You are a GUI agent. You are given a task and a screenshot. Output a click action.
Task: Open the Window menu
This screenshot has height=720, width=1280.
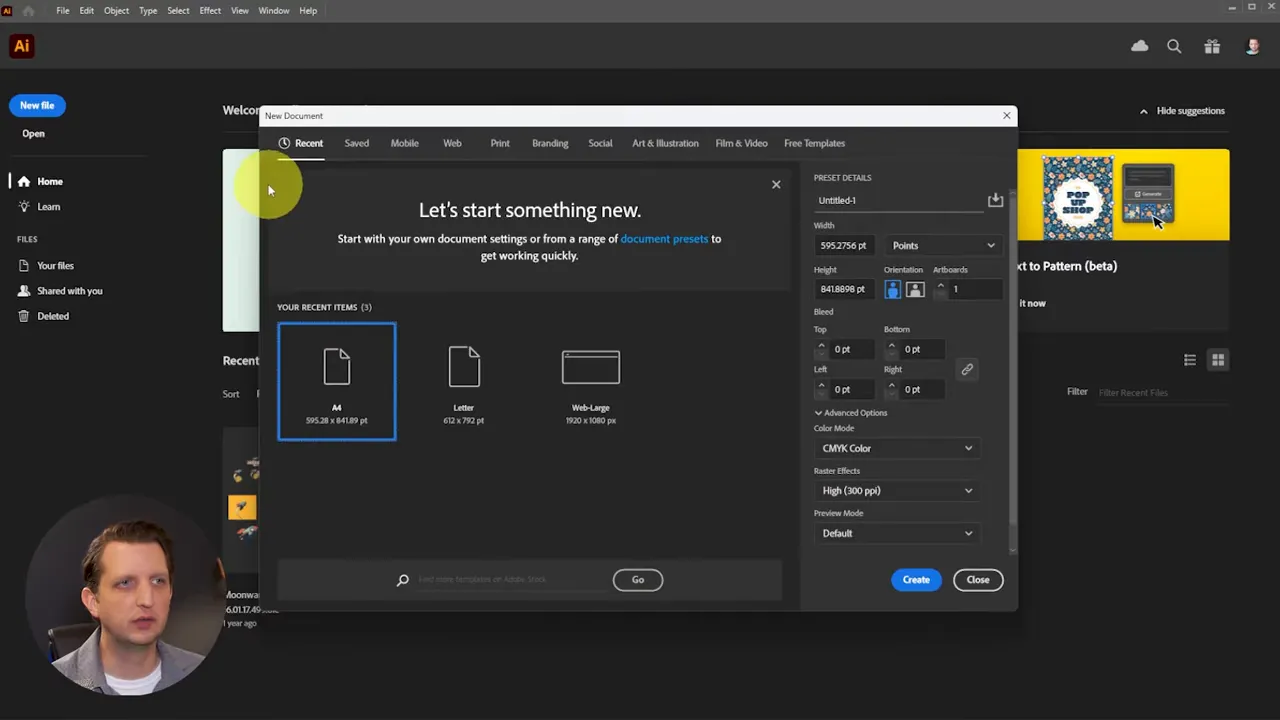pos(273,10)
